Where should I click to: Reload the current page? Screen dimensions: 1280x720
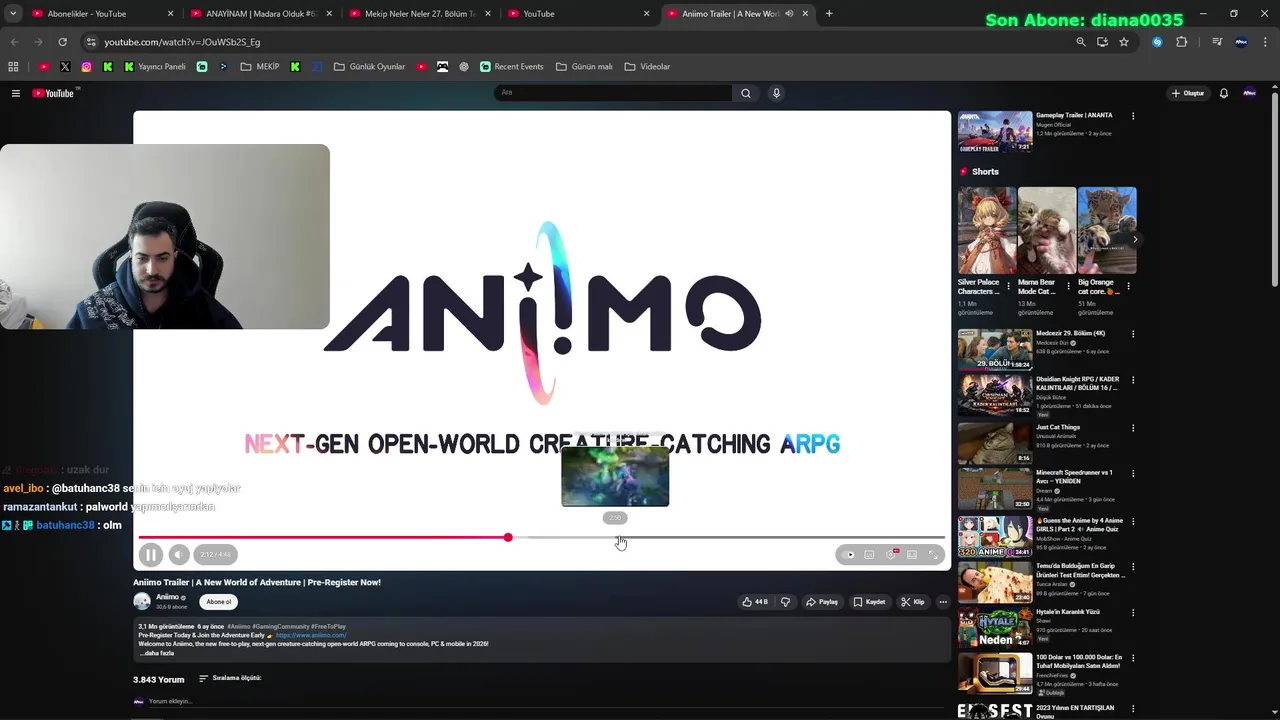tap(62, 42)
